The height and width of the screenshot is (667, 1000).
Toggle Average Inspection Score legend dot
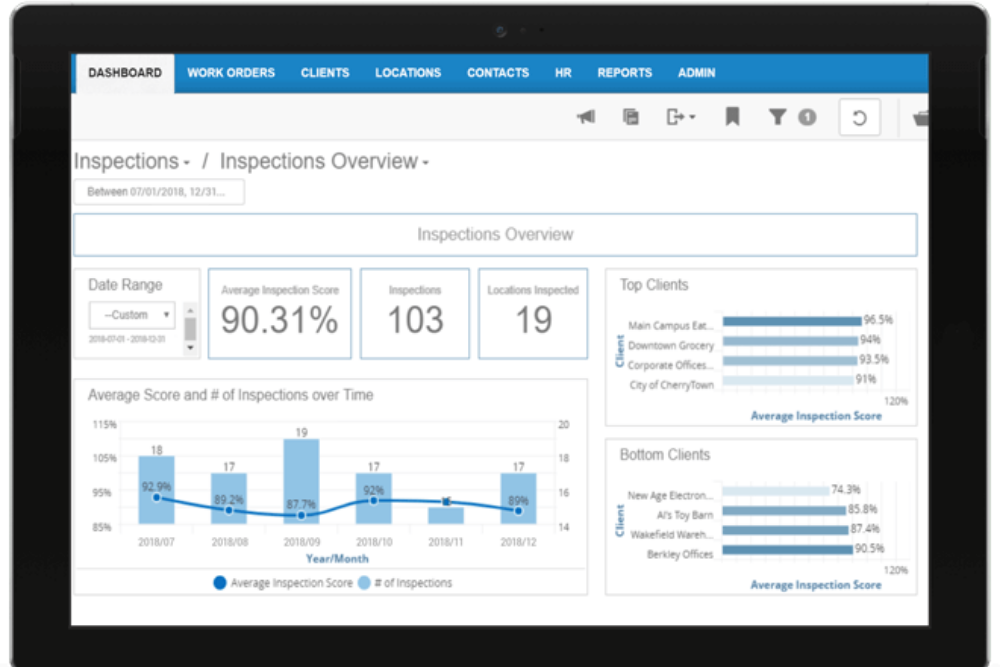[x=219, y=583]
